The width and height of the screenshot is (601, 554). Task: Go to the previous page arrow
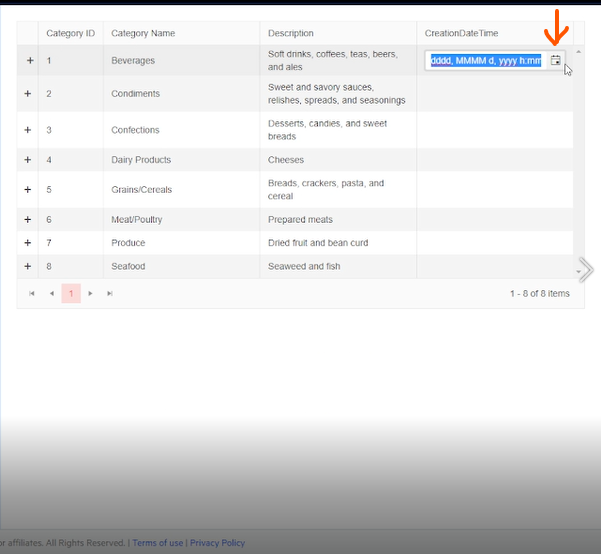[52, 293]
